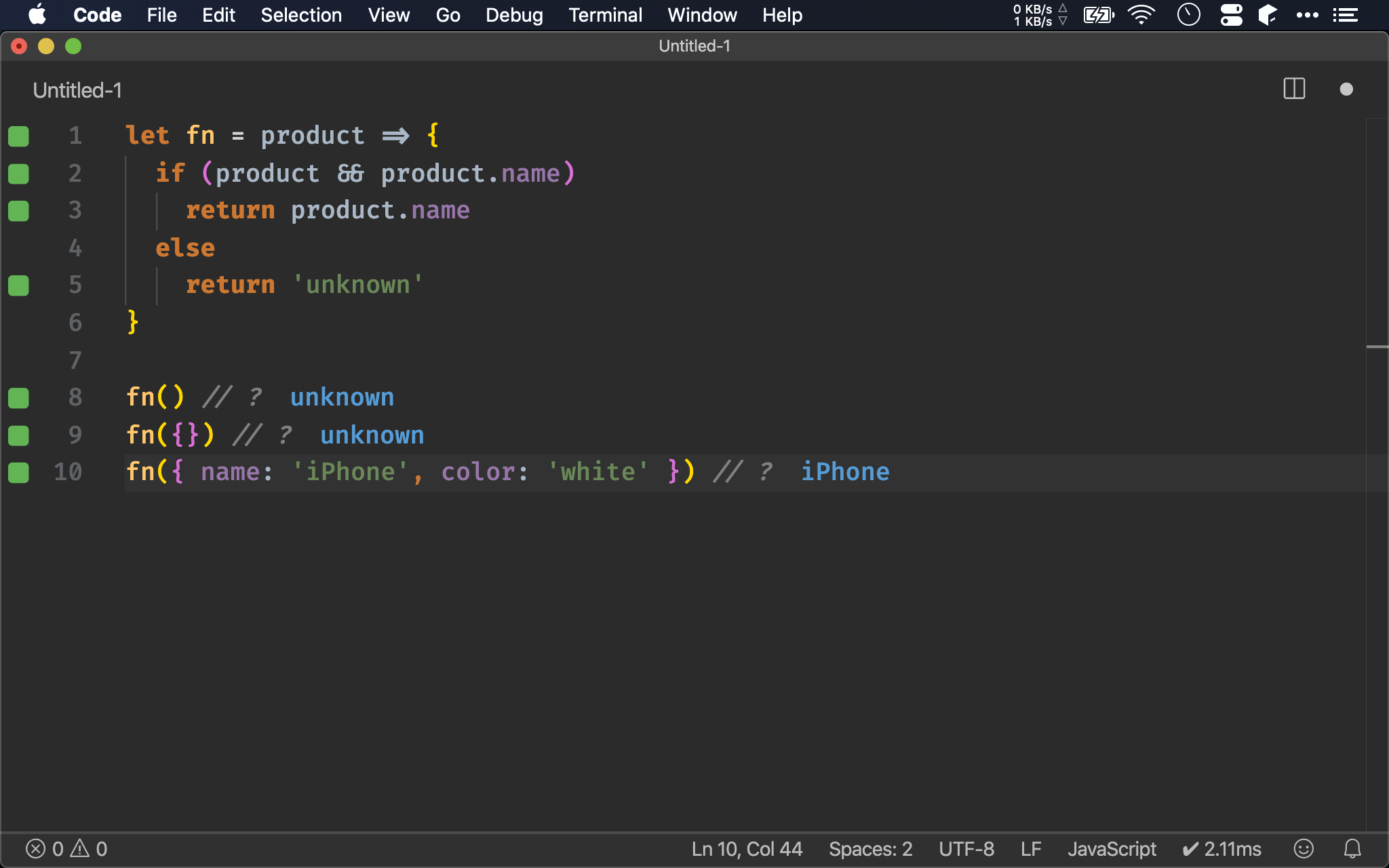Click the clock/time icon
The image size is (1389, 868).
click(1189, 15)
